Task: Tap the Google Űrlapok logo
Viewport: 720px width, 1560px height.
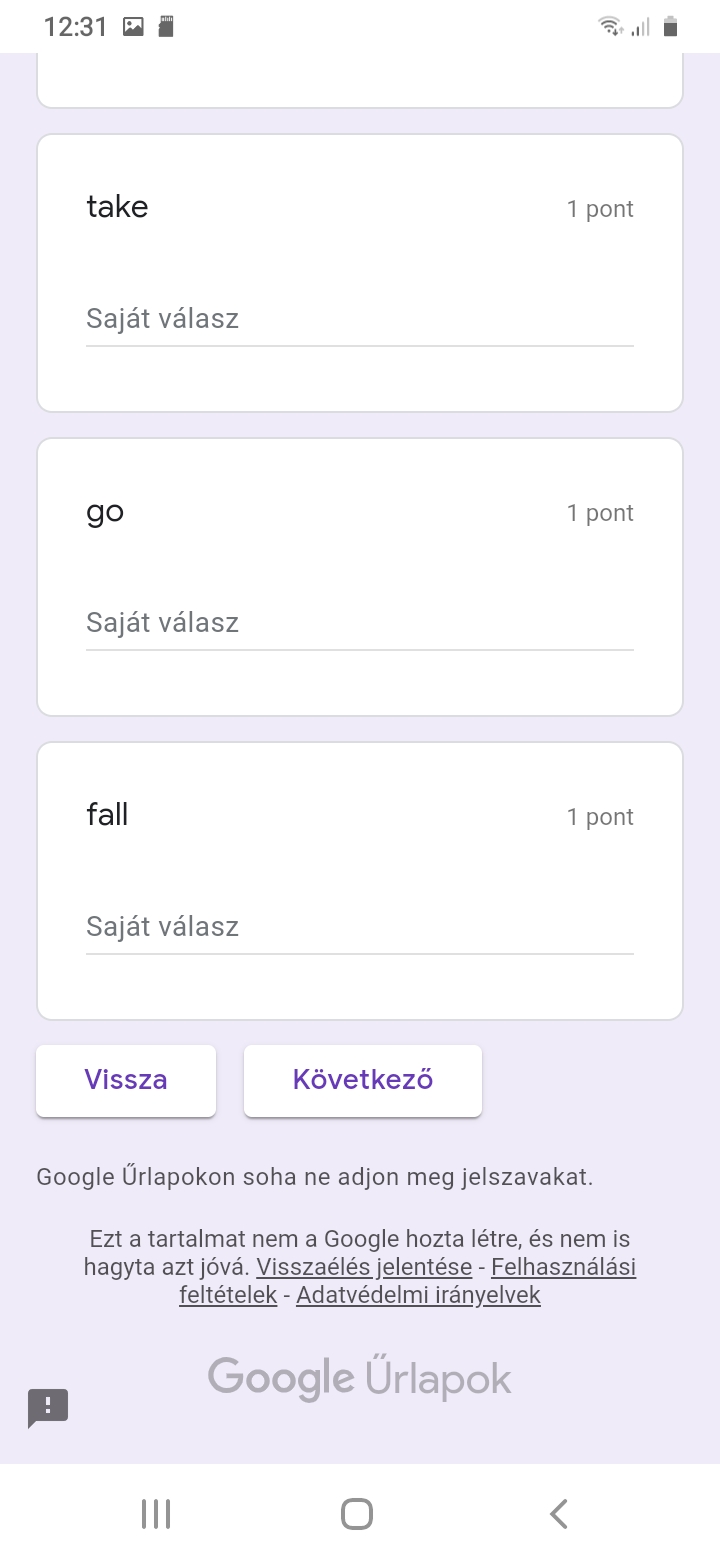Action: click(359, 1378)
